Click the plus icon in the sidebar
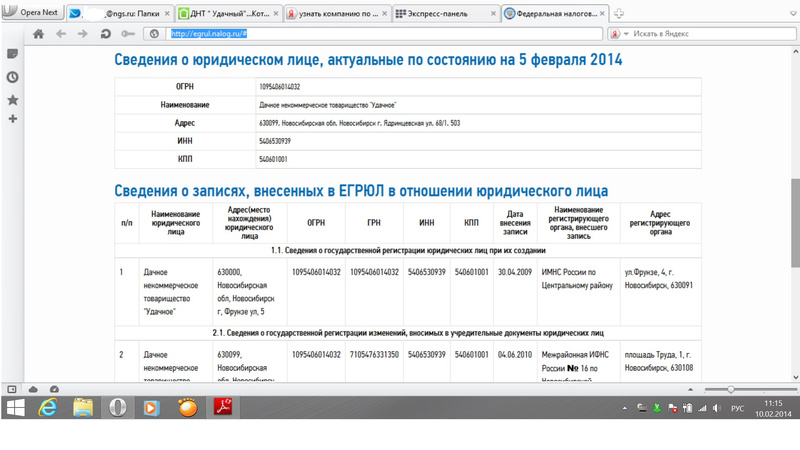Screen dimensions: 800x450 tap(13, 119)
